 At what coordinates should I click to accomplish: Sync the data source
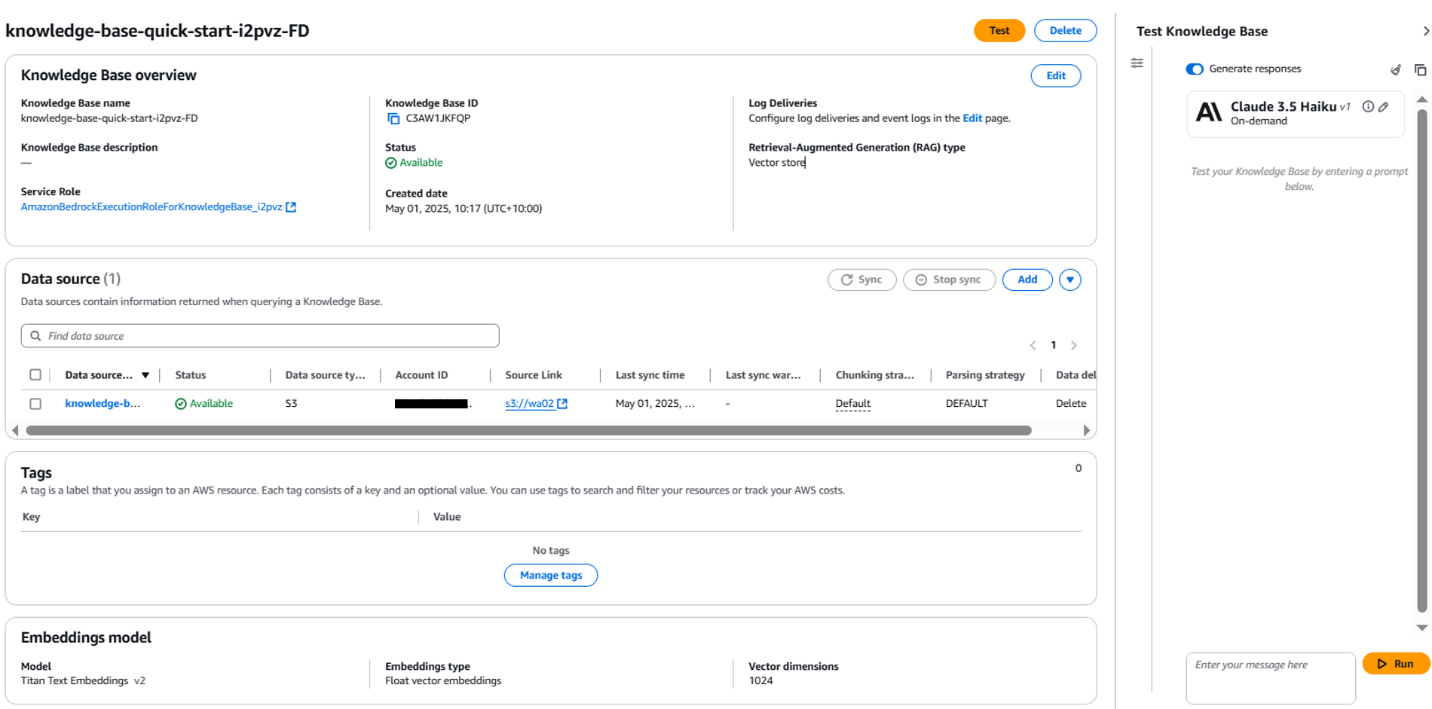tap(862, 280)
